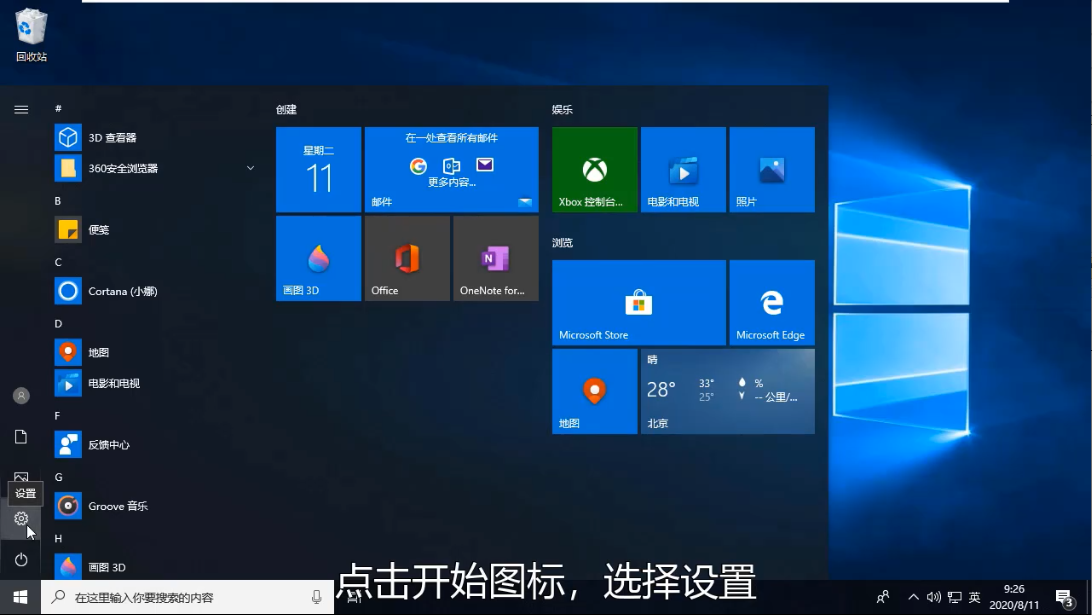The height and width of the screenshot is (615, 1092).
Task: Expand the 360安全浏览器 folder chevron
Action: (250, 168)
